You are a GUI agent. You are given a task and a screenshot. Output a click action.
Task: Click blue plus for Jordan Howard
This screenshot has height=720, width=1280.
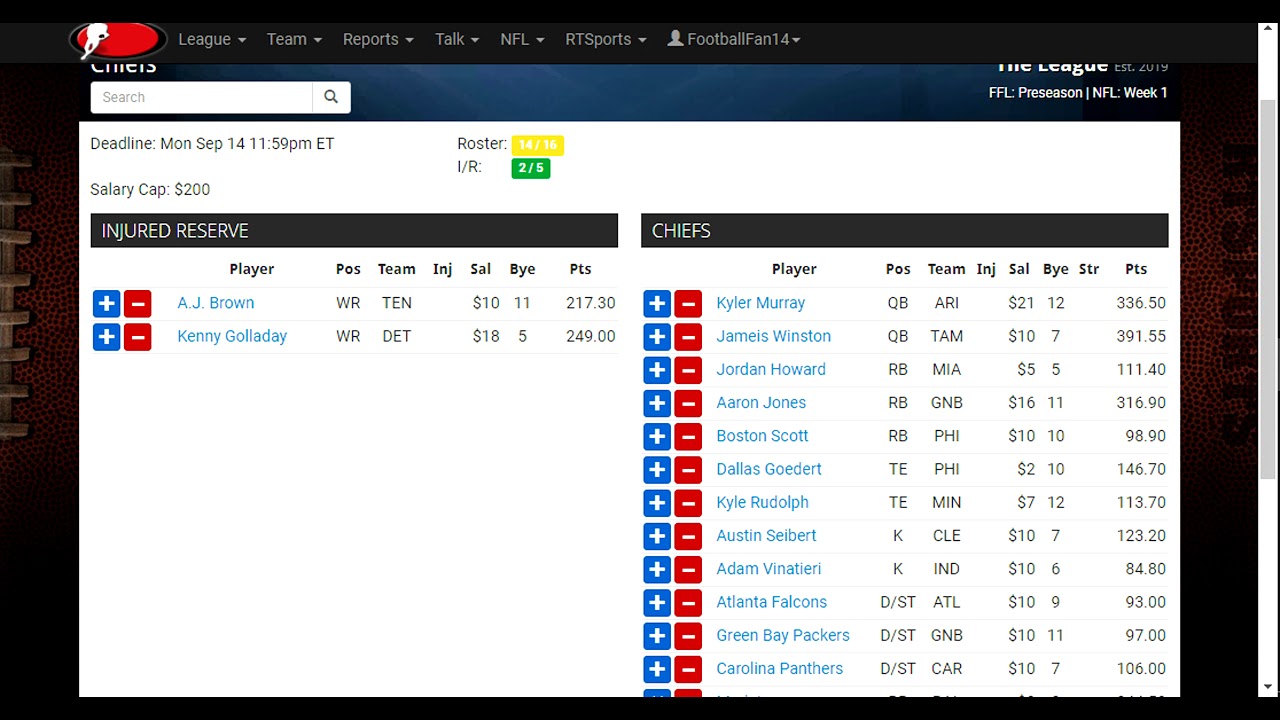[657, 370]
